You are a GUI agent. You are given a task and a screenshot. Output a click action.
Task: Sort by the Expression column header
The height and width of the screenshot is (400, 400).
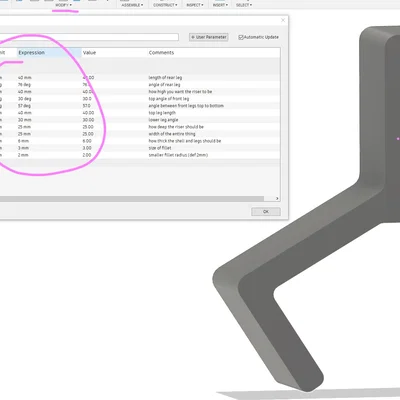[49, 53]
